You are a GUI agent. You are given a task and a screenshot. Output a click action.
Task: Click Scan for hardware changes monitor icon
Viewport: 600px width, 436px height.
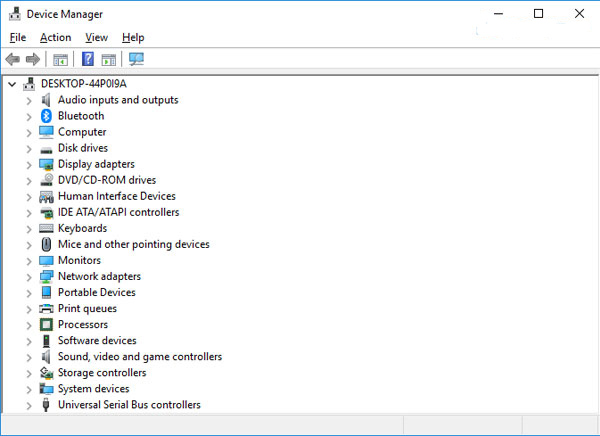click(136, 59)
